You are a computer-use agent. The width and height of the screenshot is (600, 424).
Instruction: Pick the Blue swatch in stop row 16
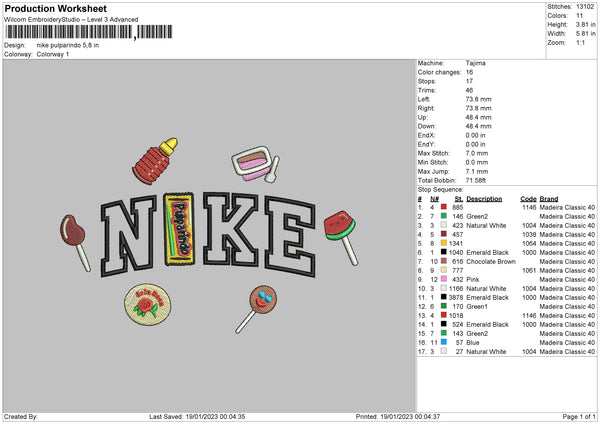443,342
